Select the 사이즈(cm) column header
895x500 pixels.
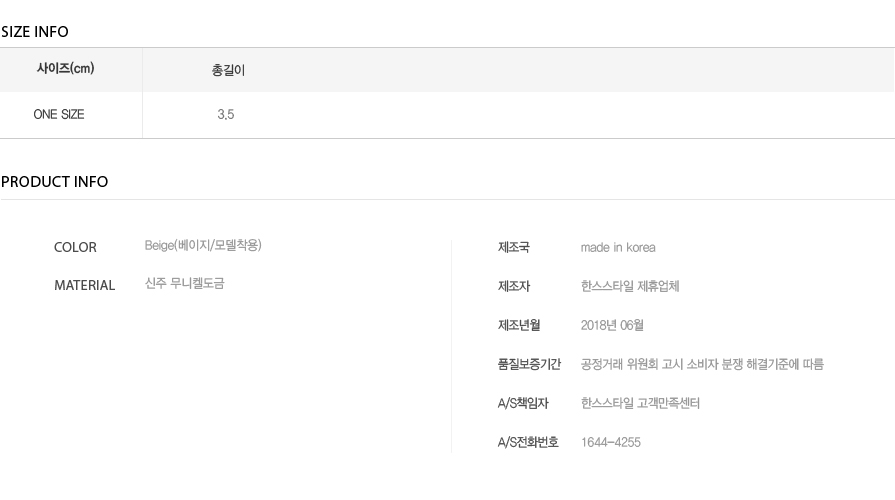(x=65, y=68)
